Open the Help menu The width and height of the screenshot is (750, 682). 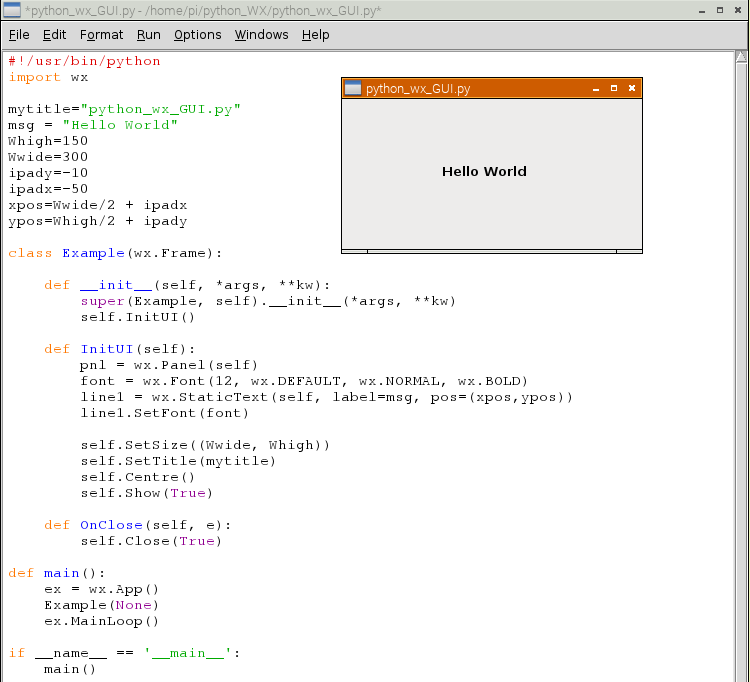coord(315,34)
